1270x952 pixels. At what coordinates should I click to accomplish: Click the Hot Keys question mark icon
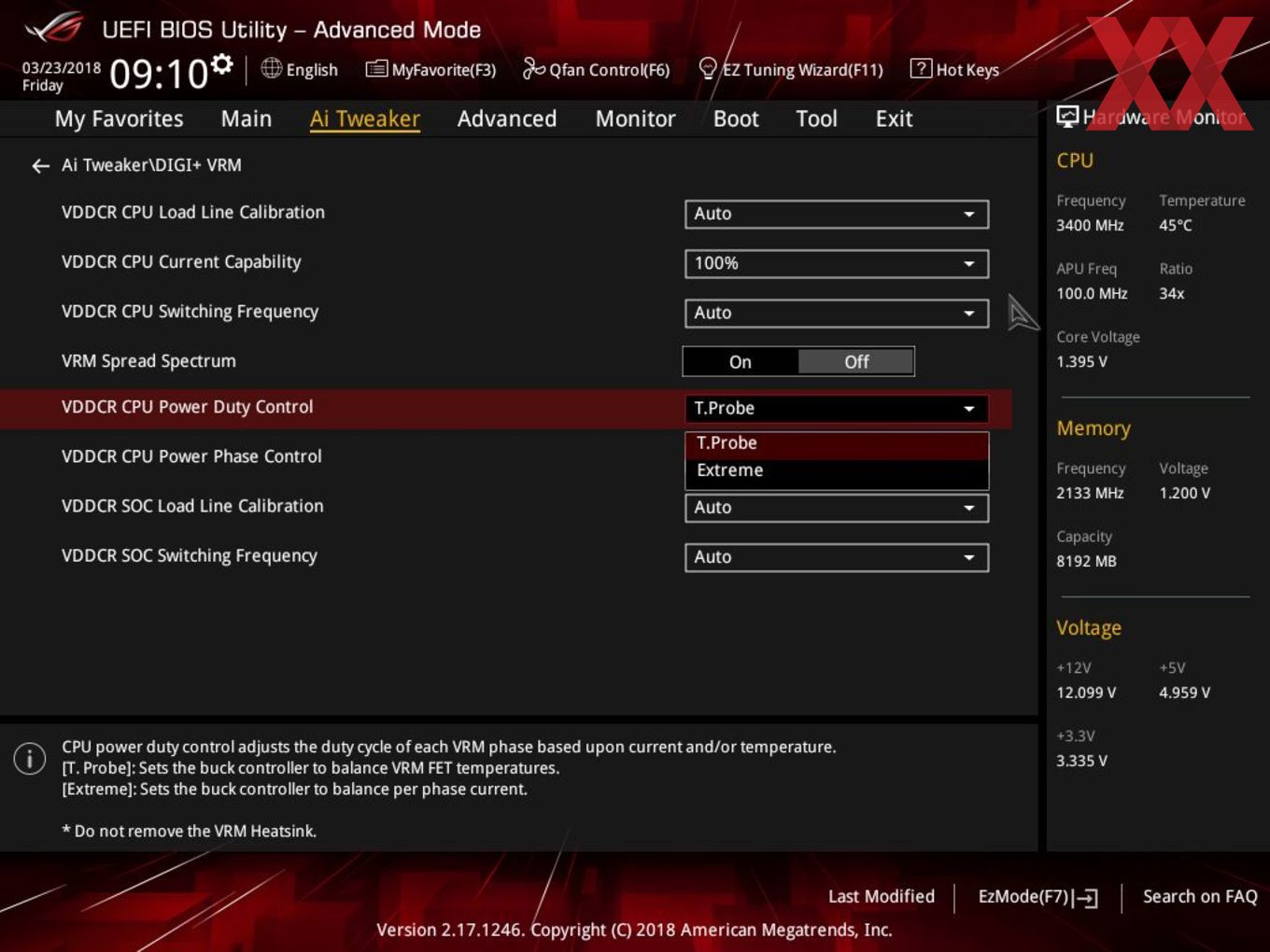click(921, 68)
